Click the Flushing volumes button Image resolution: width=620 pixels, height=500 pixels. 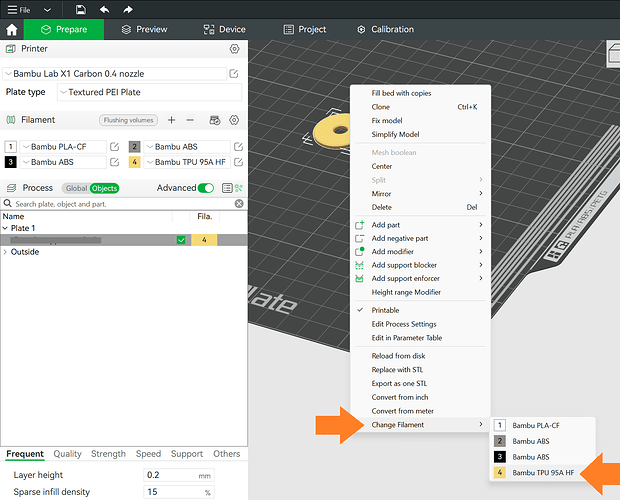point(128,120)
